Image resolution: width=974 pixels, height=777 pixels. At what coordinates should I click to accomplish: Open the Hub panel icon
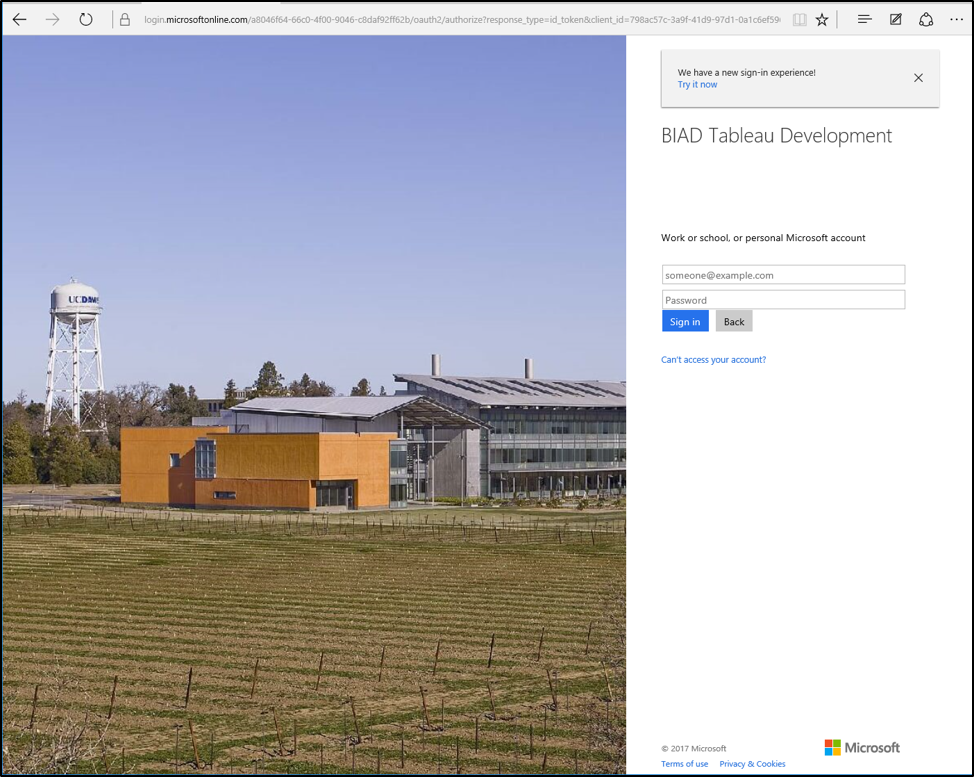pos(865,19)
